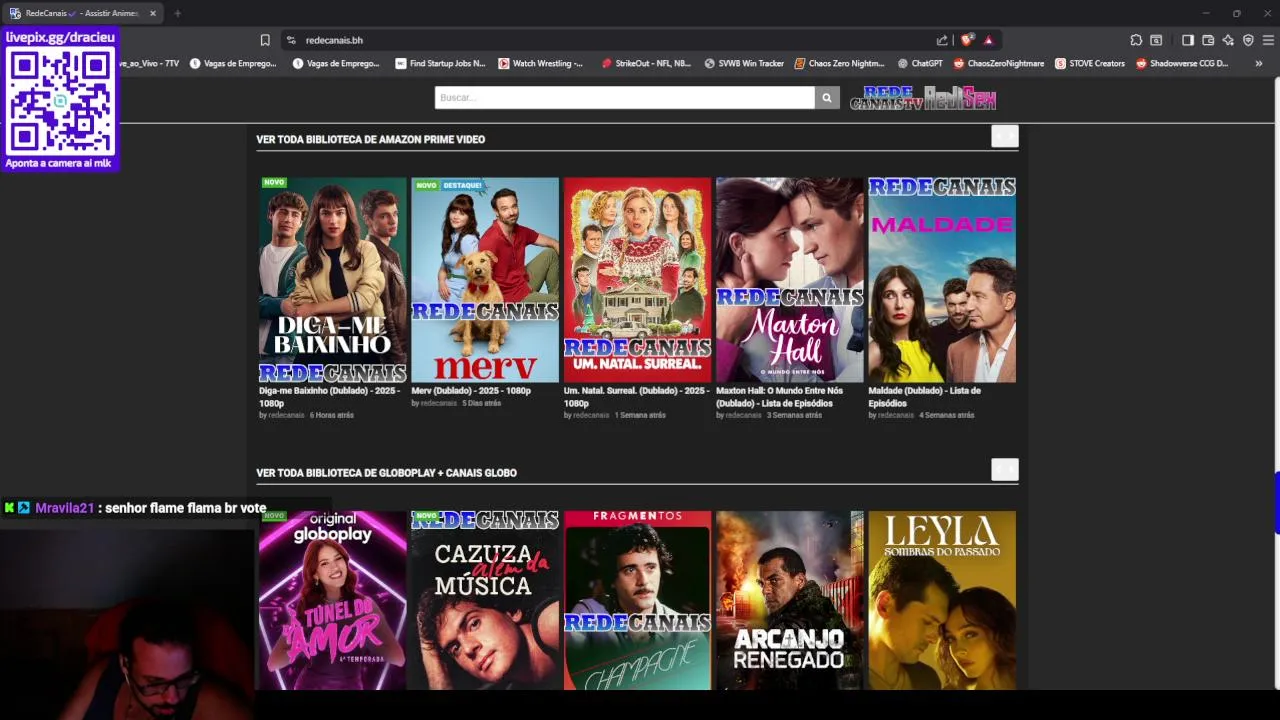
Task: Open the browser extensions puzzle icon
Action: pos(1136,40)
